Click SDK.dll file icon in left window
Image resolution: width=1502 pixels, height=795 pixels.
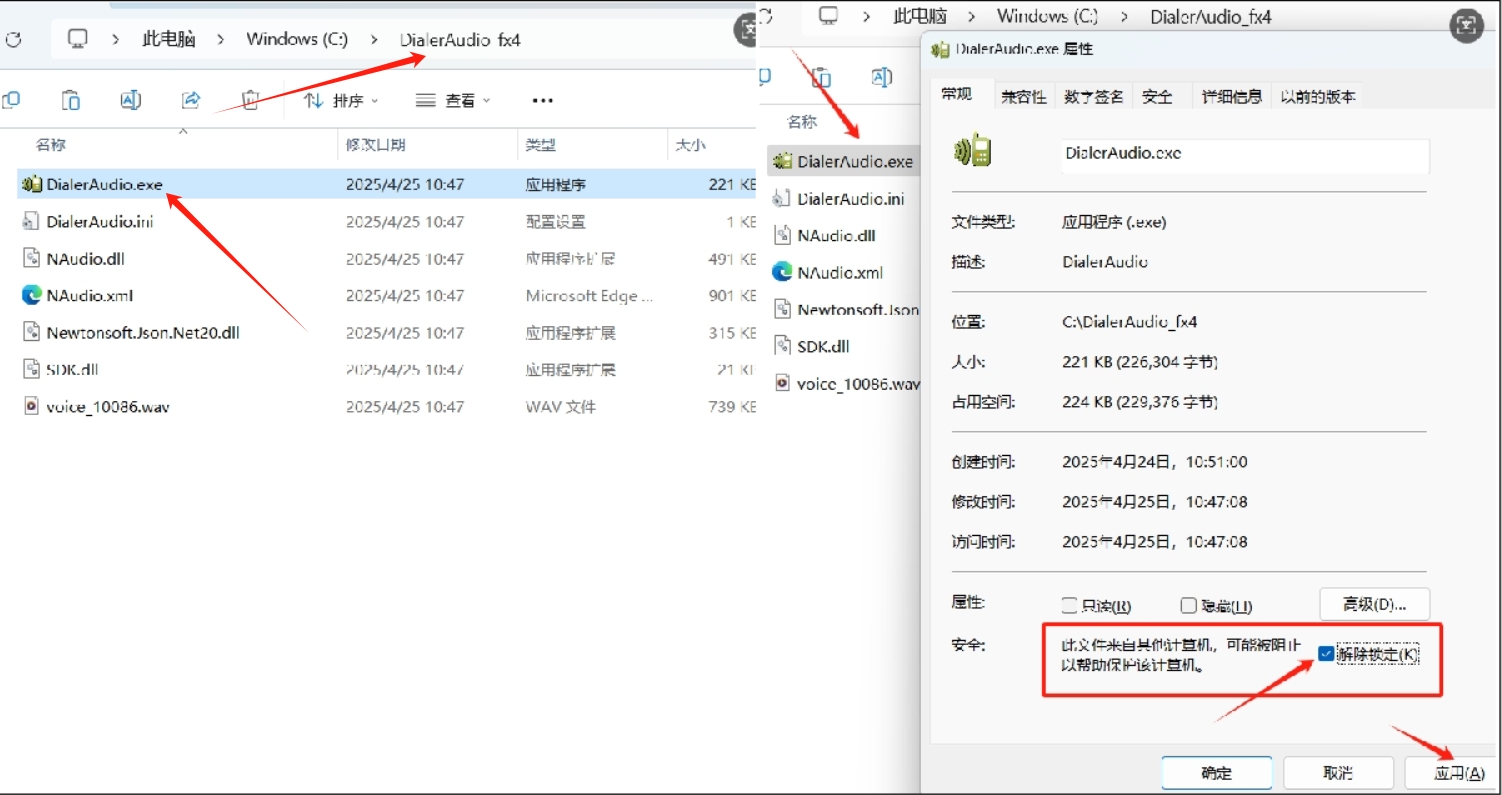(32, 369)
